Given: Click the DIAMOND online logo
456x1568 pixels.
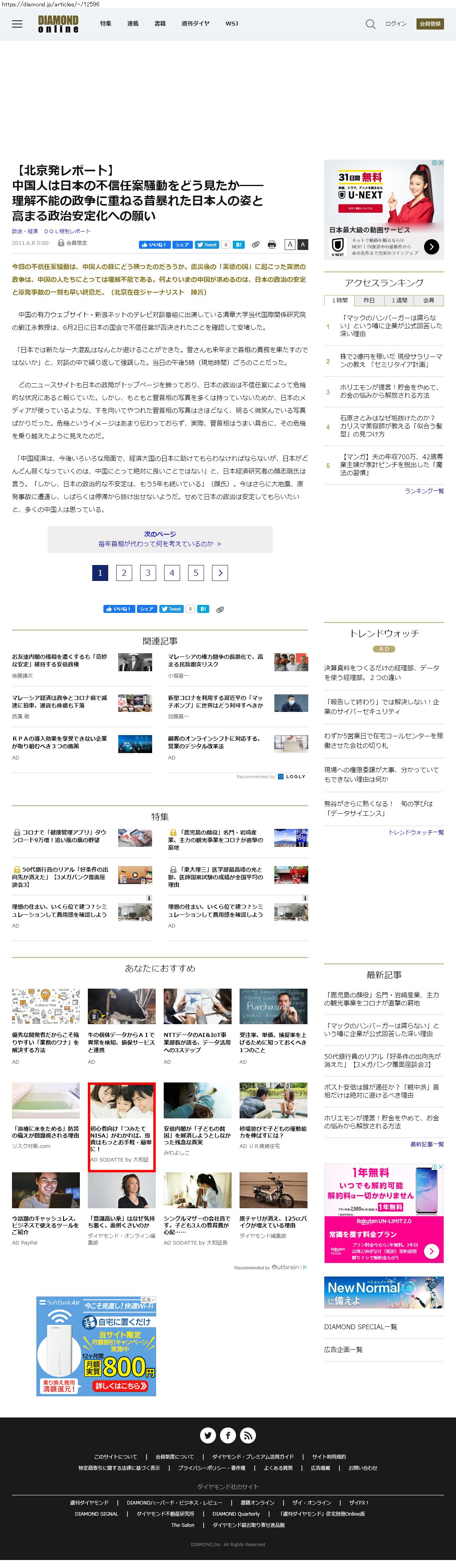Looking at the screenshot, I should 58,24.
